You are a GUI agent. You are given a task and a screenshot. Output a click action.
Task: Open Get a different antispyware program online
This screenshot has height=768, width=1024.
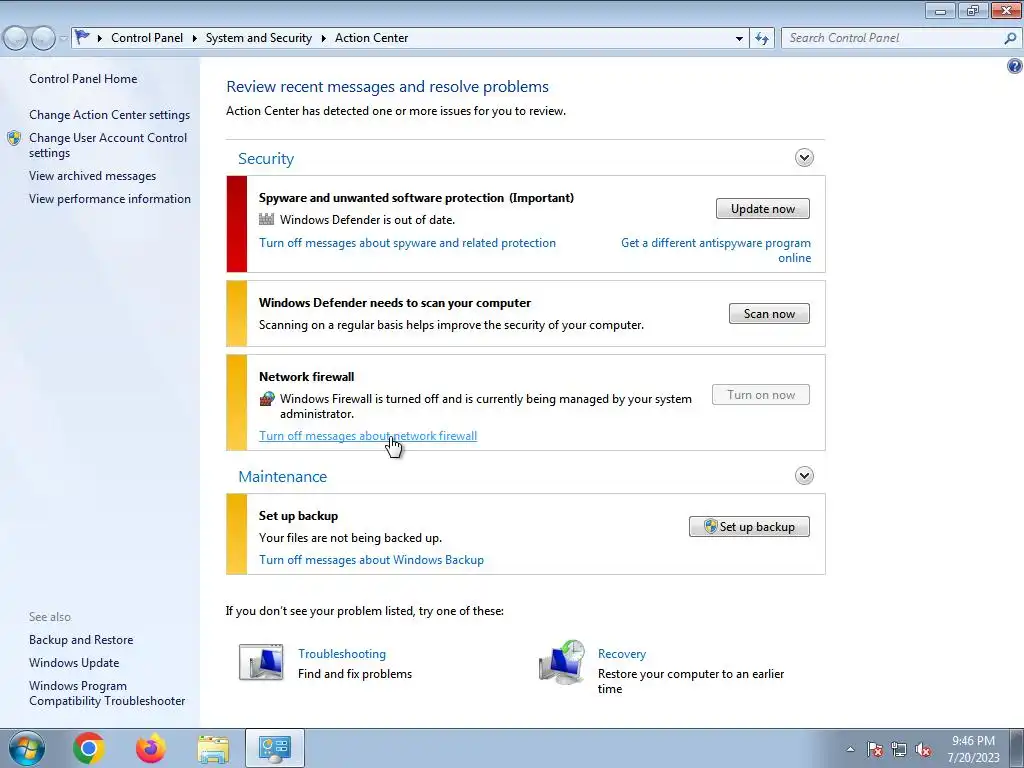(x=716, y=250)
